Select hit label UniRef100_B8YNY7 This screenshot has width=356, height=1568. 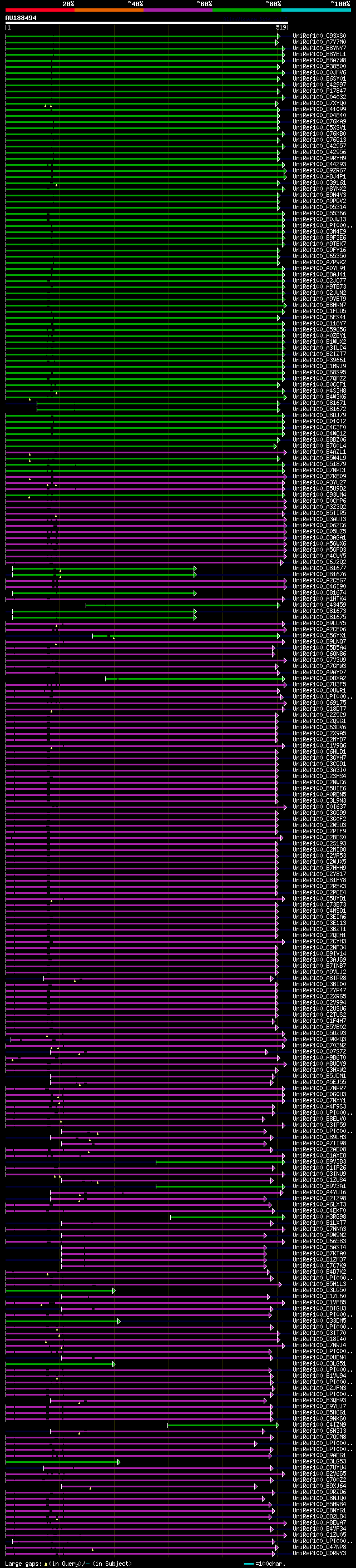click(319, 48)
